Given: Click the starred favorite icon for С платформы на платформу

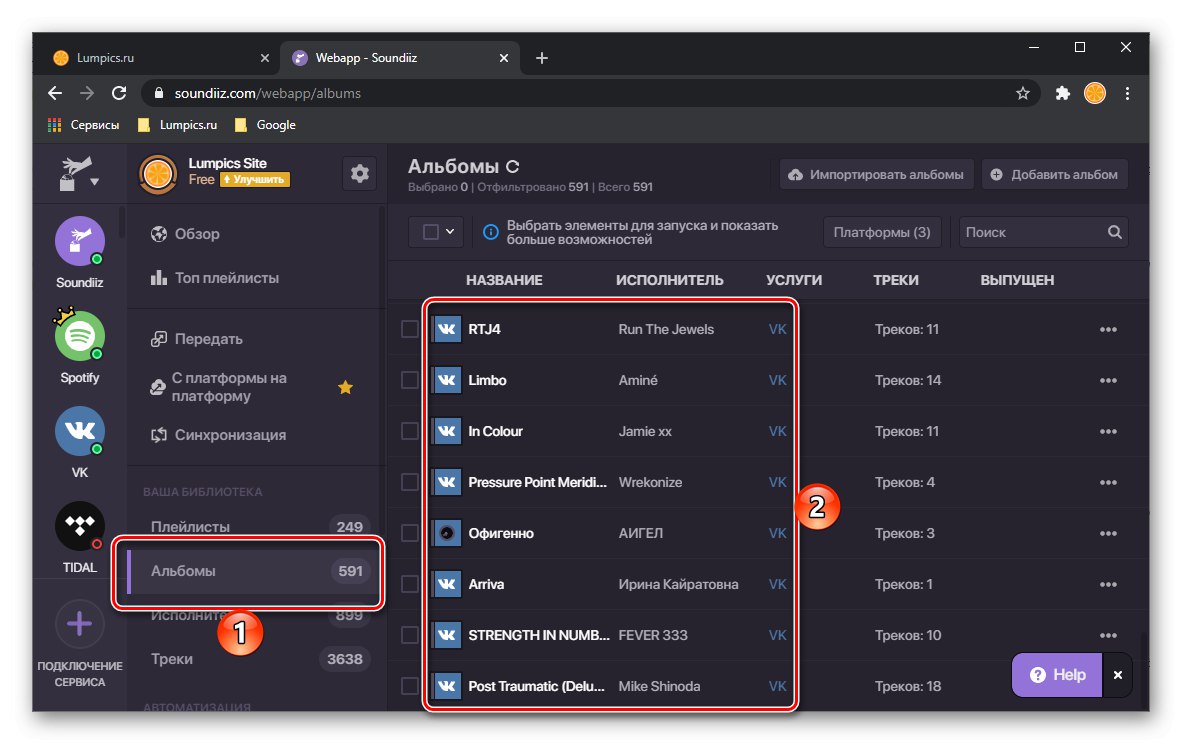Looking at the screenshot, I should (345, 387).
